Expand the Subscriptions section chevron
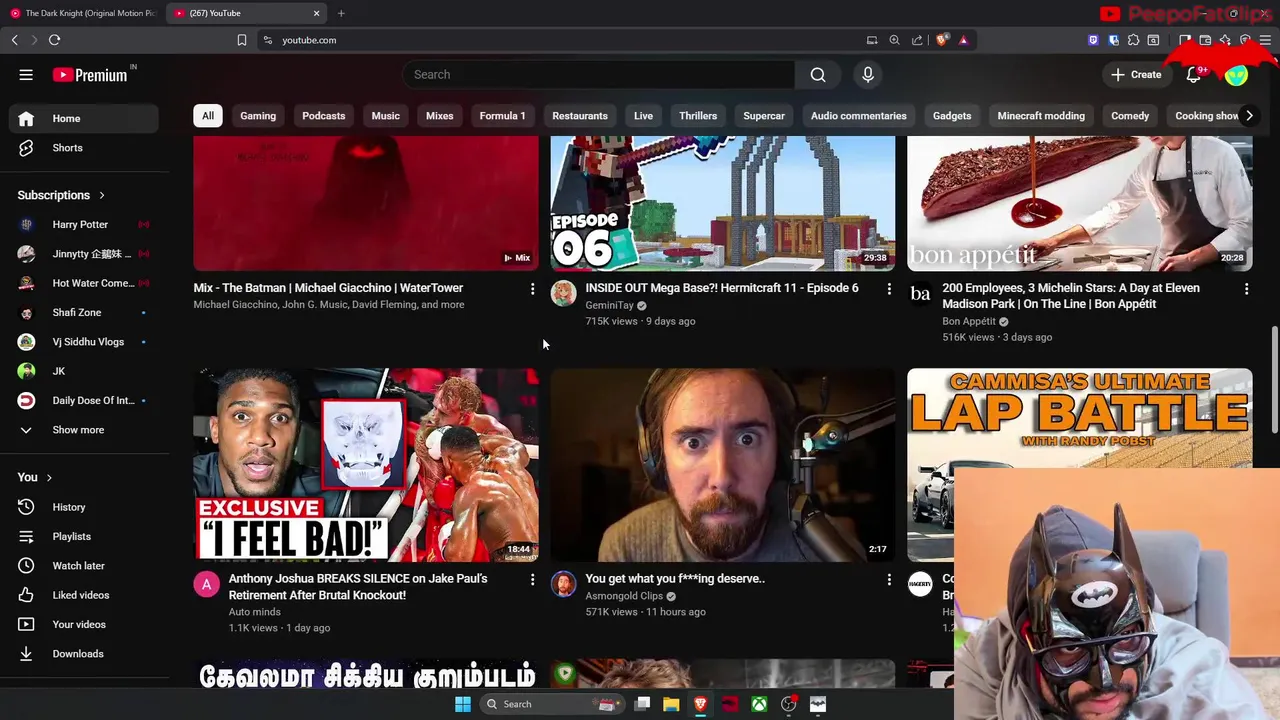Screen dimensions: 1280x720 click(x=101, y=195)
